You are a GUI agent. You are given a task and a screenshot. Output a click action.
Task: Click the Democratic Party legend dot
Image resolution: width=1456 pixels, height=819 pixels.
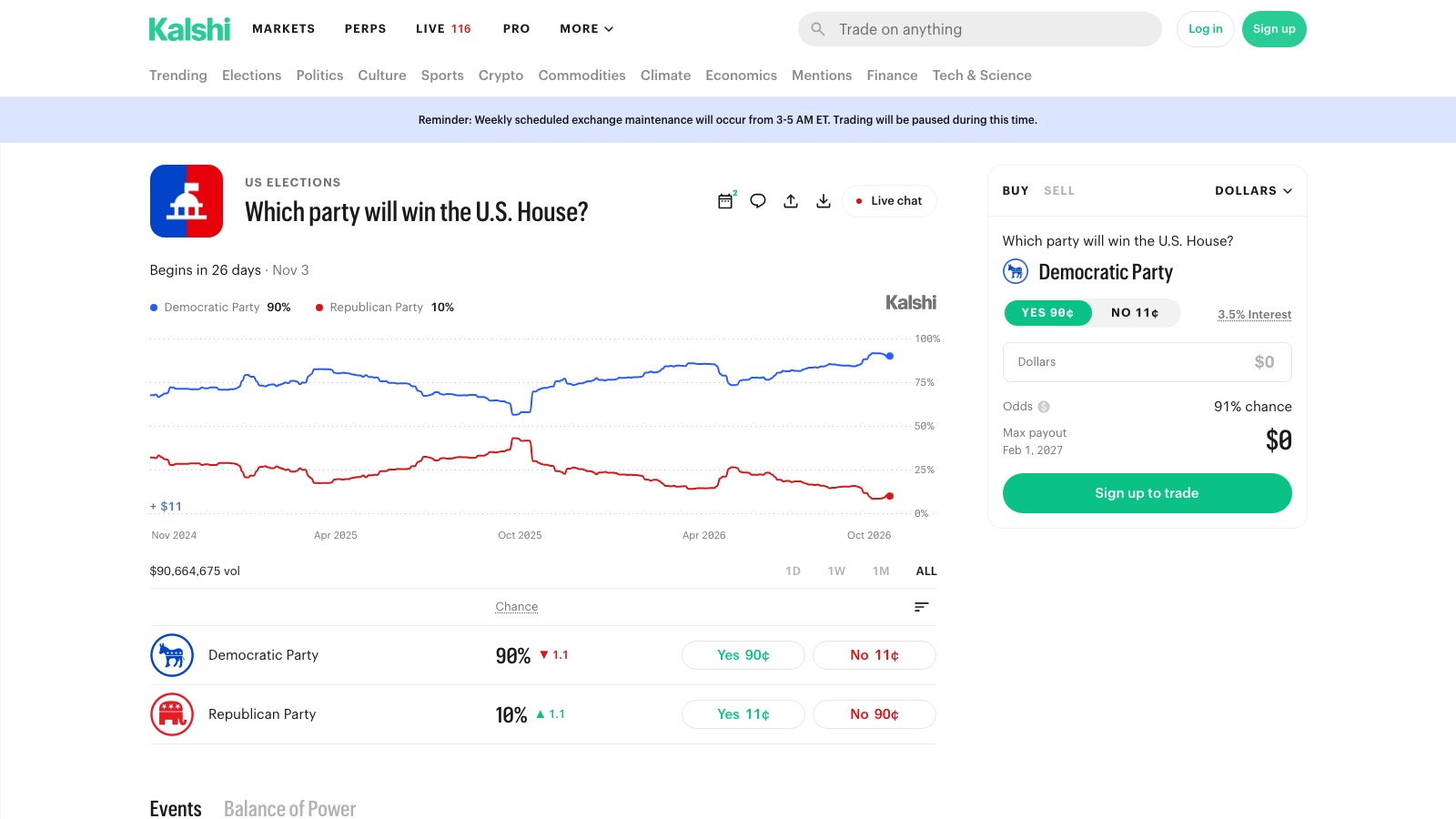pos(154,308)
